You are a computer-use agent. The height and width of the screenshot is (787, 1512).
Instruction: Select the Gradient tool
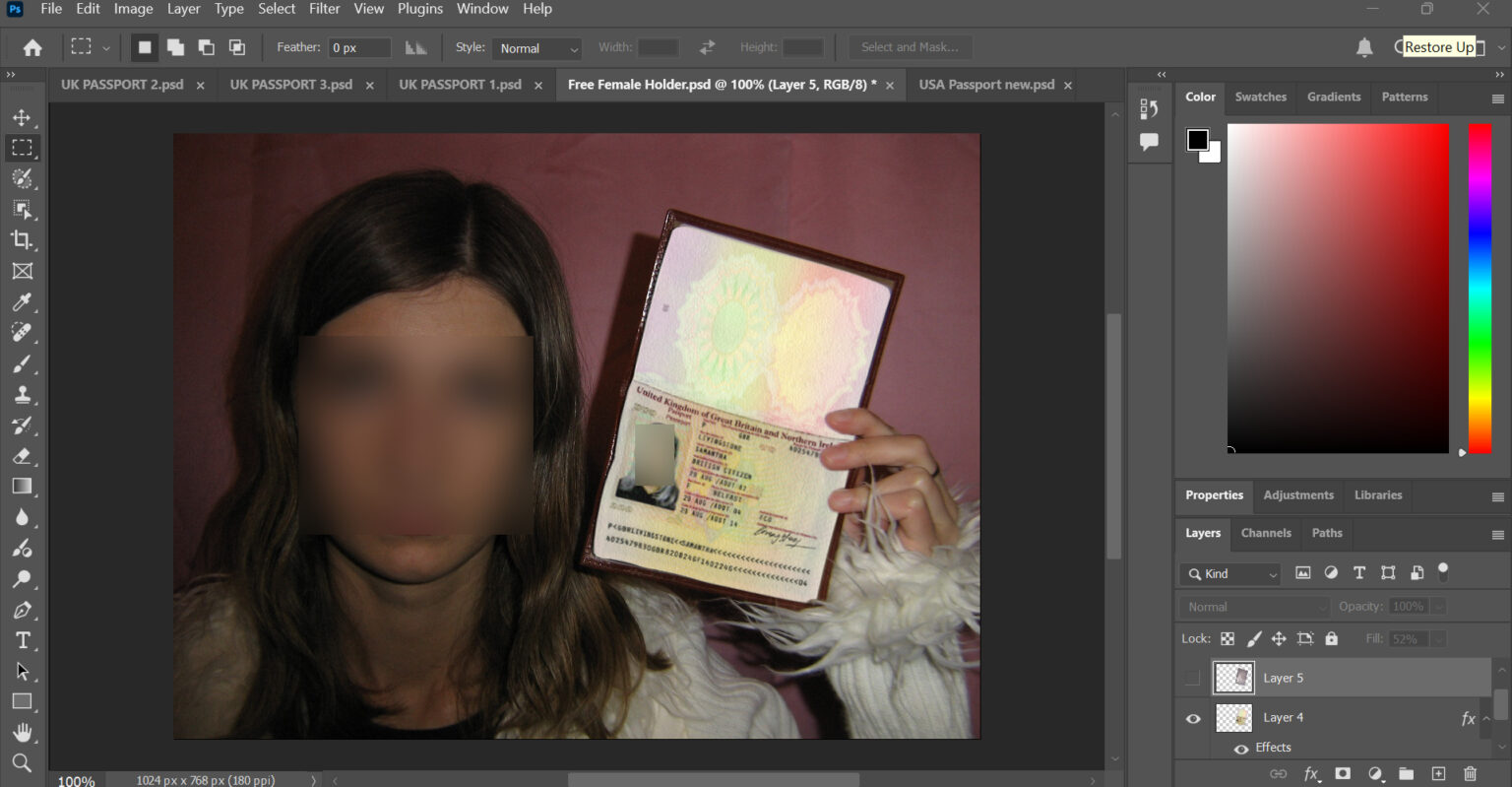click(x=22, y=487)
